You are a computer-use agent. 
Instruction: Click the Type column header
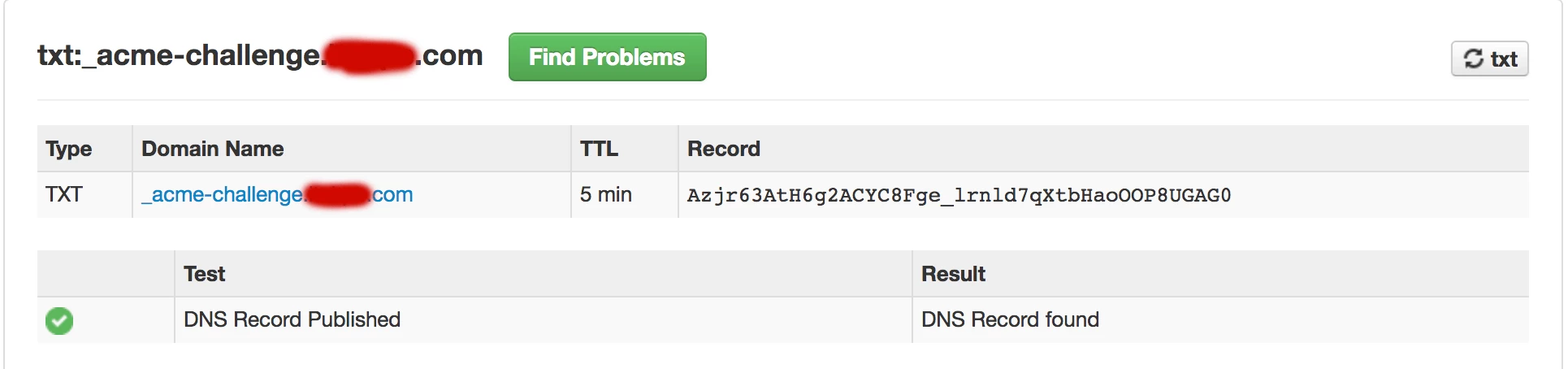pos(69,149)
